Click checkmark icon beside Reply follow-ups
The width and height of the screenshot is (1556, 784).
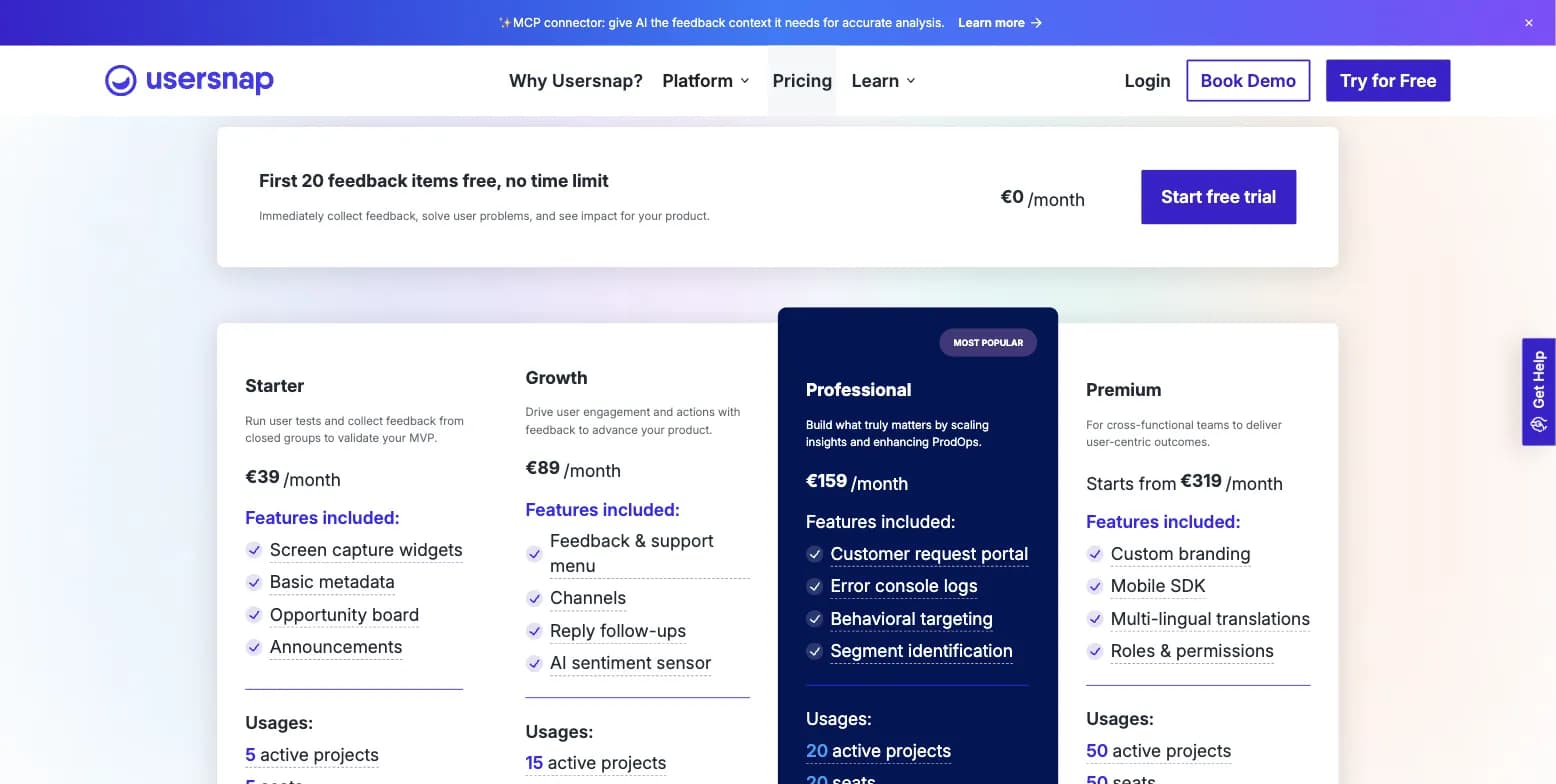click(x=534, y=631)
